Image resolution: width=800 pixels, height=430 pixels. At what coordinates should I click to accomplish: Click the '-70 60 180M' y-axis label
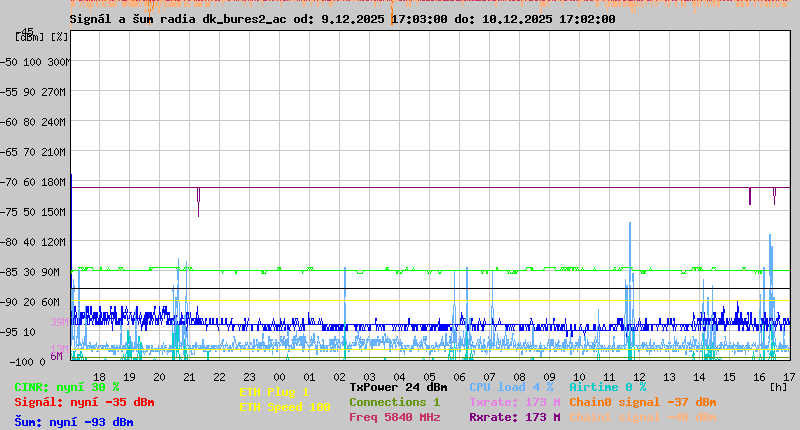tap(33, 182)
